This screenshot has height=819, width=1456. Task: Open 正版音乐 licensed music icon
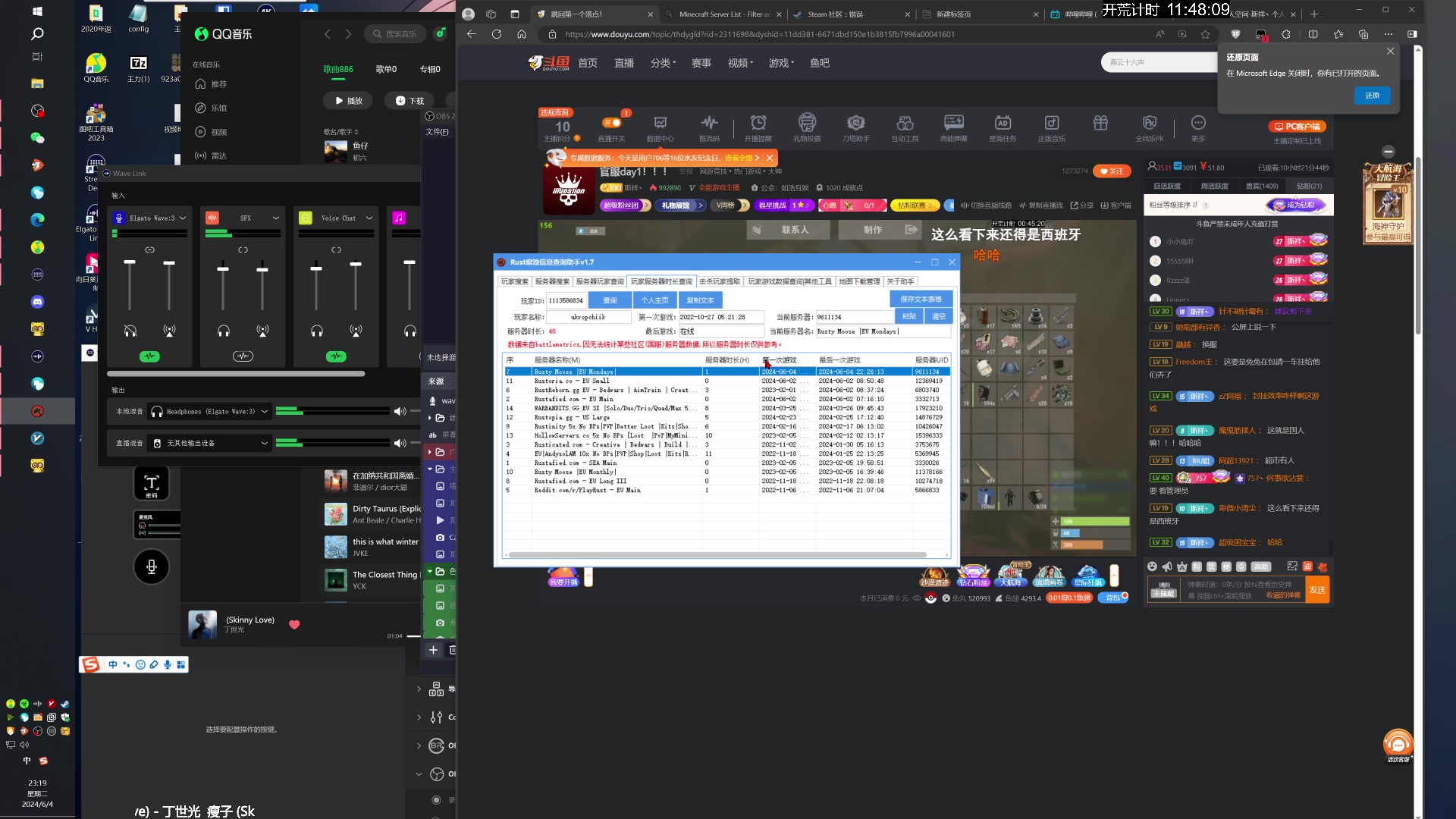tap(1051, 123)
